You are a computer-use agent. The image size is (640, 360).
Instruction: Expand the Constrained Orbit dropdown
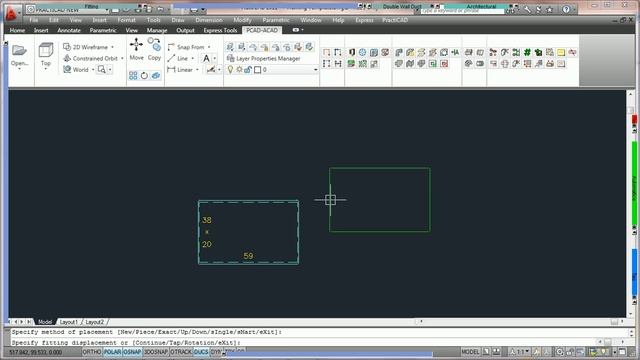pyautogui.click(x=122, y=58)
